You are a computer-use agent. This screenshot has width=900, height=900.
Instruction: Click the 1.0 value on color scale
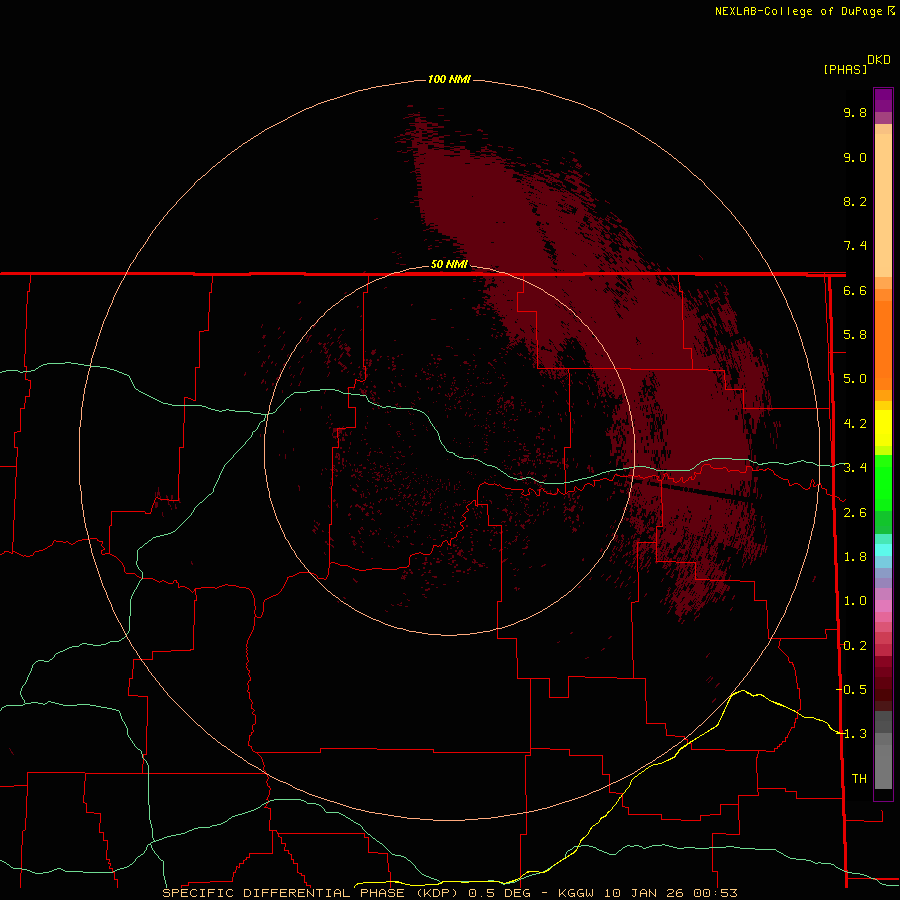pos(855,601)
